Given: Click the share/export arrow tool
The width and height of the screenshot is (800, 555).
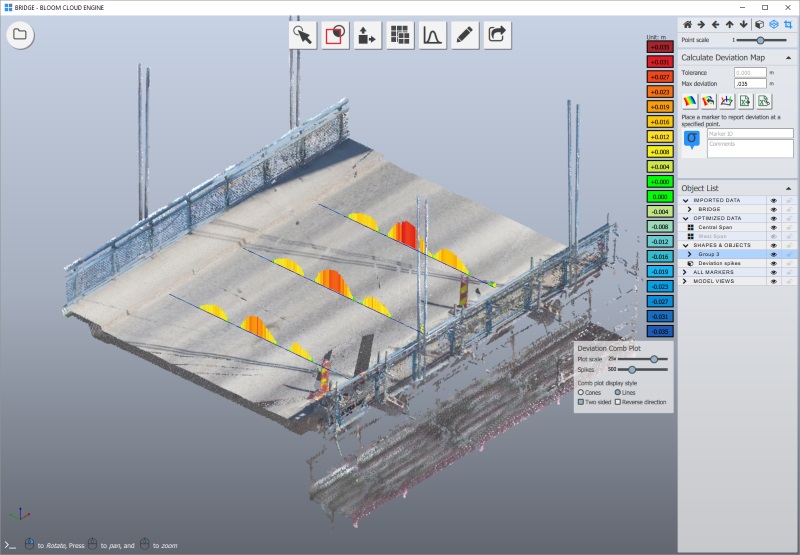Looking at the screenshot, I should click(x=497, y=35).
